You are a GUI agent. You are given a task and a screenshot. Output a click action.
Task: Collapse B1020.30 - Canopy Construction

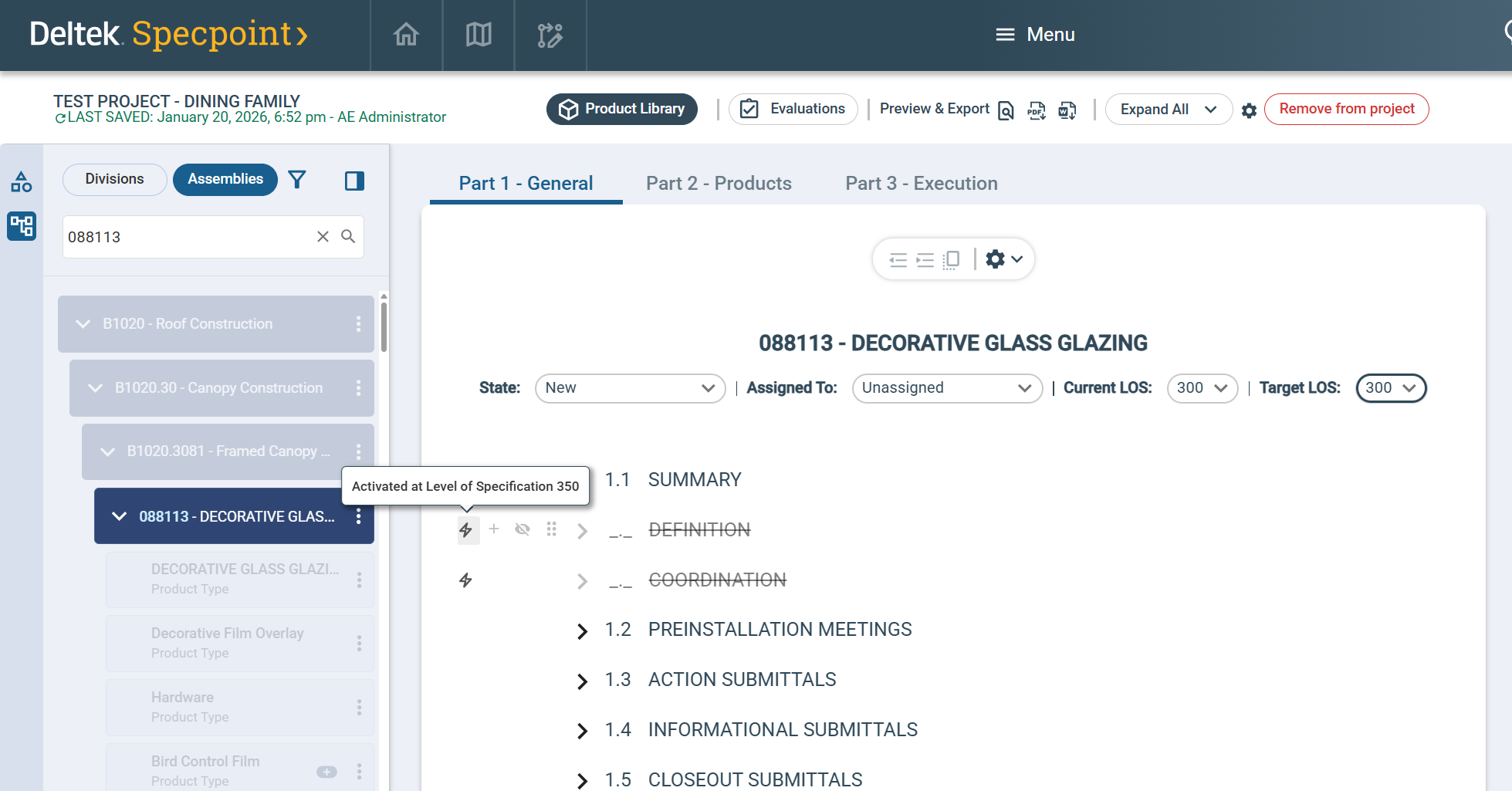pyautogui.click(x=95, y=388)
